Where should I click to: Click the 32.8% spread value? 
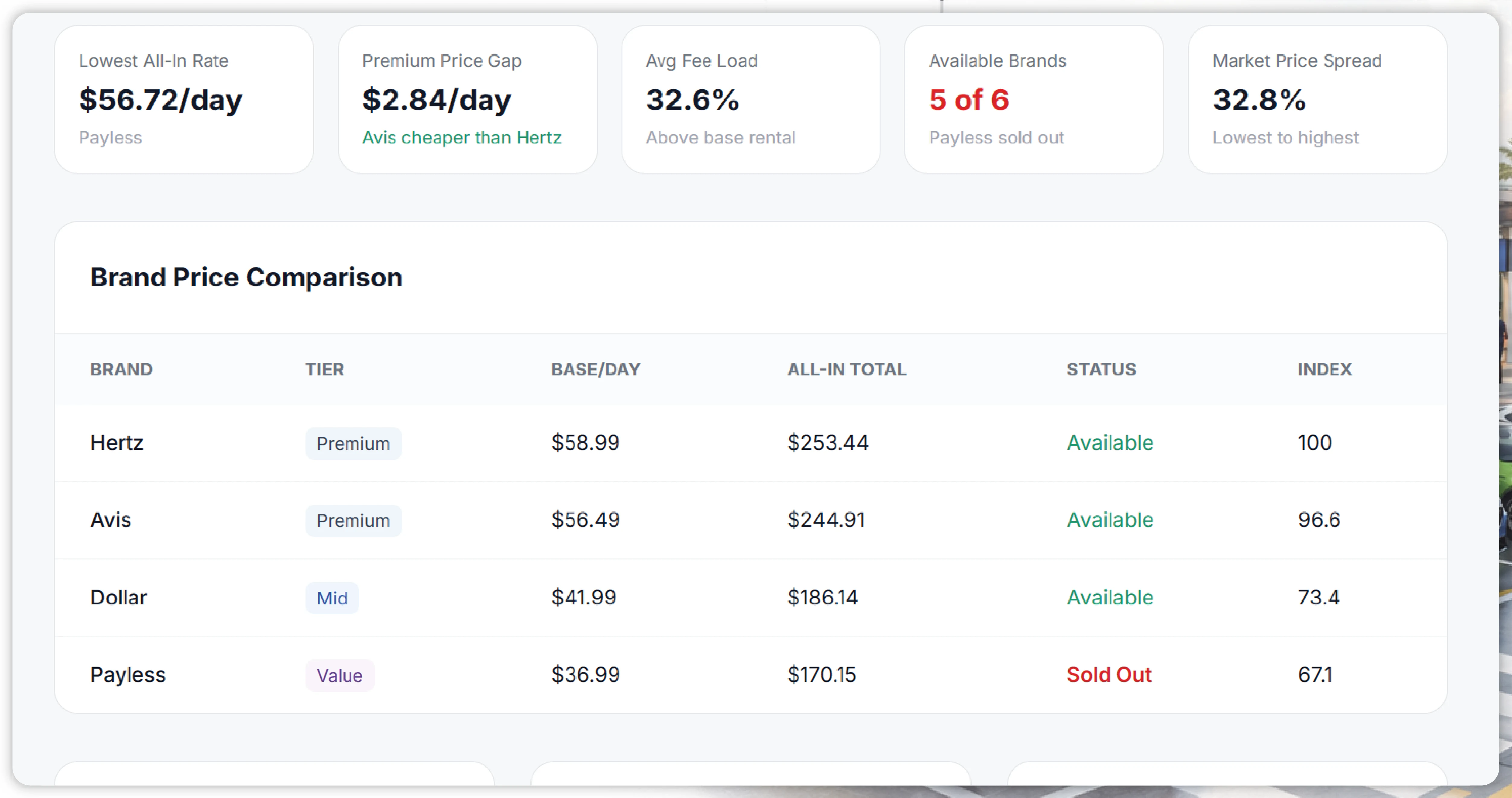1259,100
